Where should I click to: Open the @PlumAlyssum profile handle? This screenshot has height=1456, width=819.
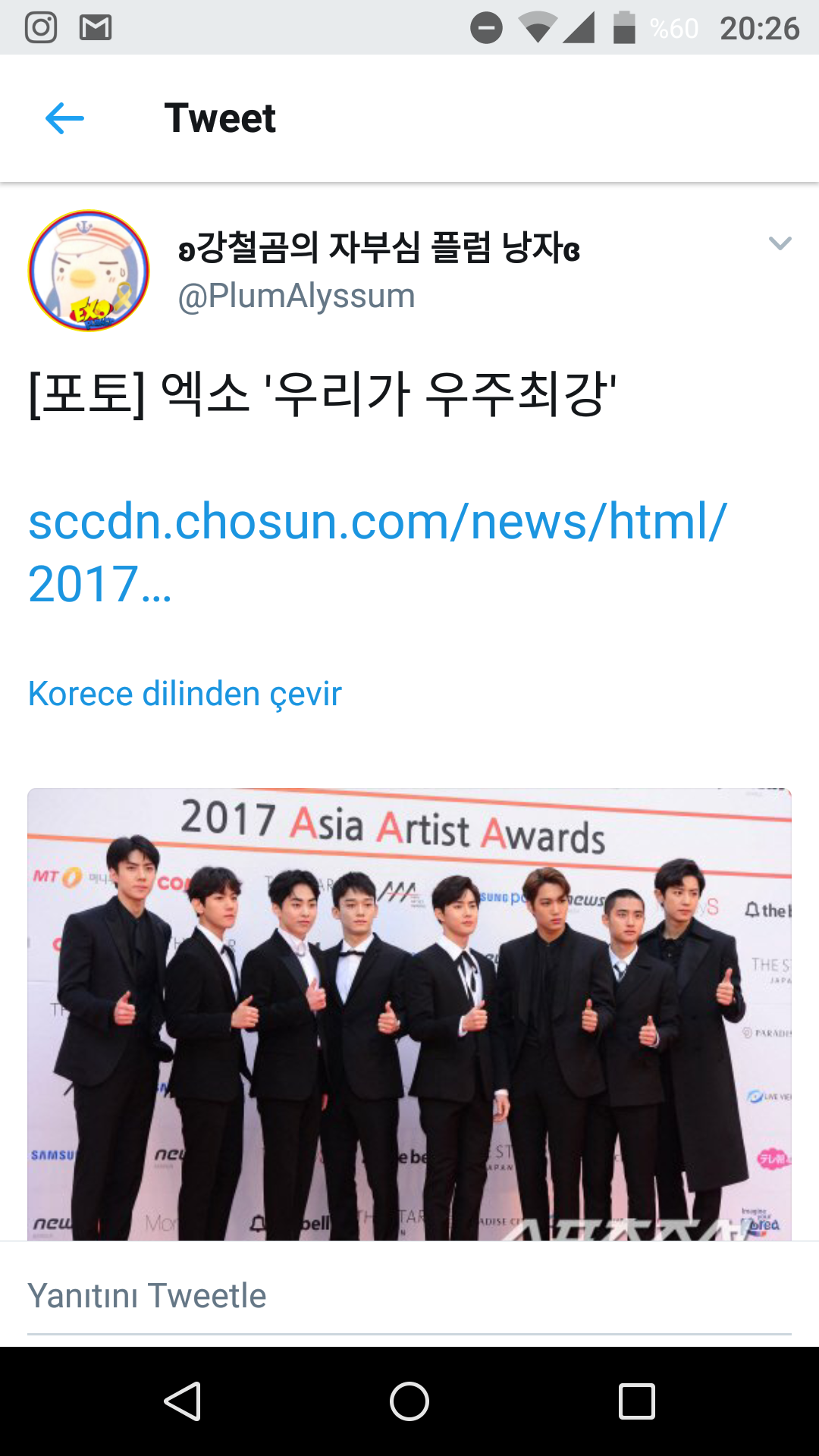pos(297,296)
